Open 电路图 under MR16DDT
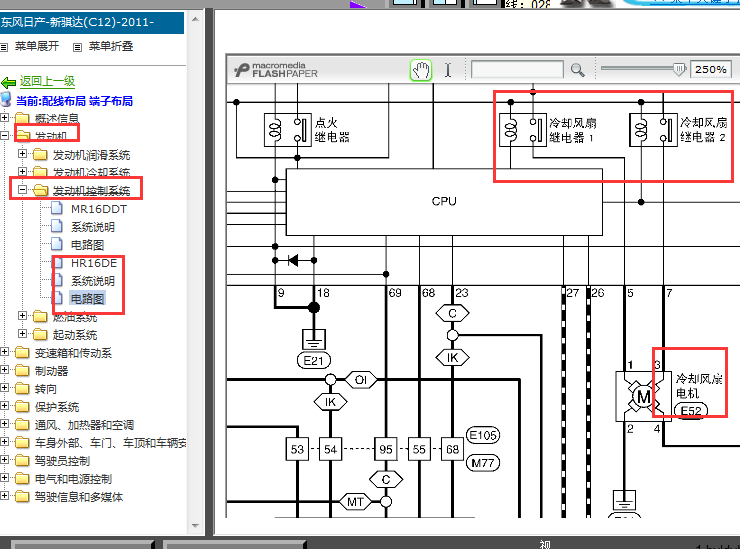 [87, 245]
